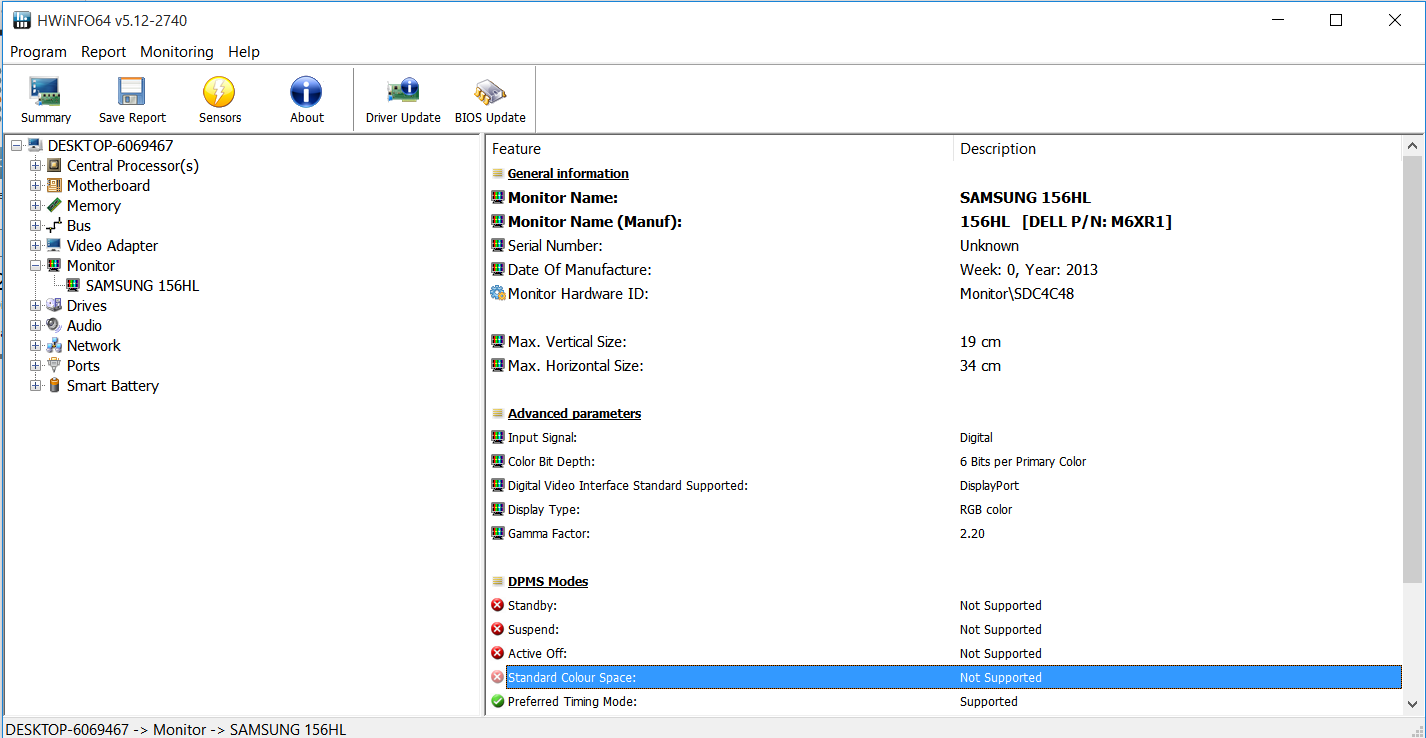Expand the Motherboard tree node
Image resolution: width=1426 pixels, height=738 pixels.
pyautogui.click(x=36, y=186)
